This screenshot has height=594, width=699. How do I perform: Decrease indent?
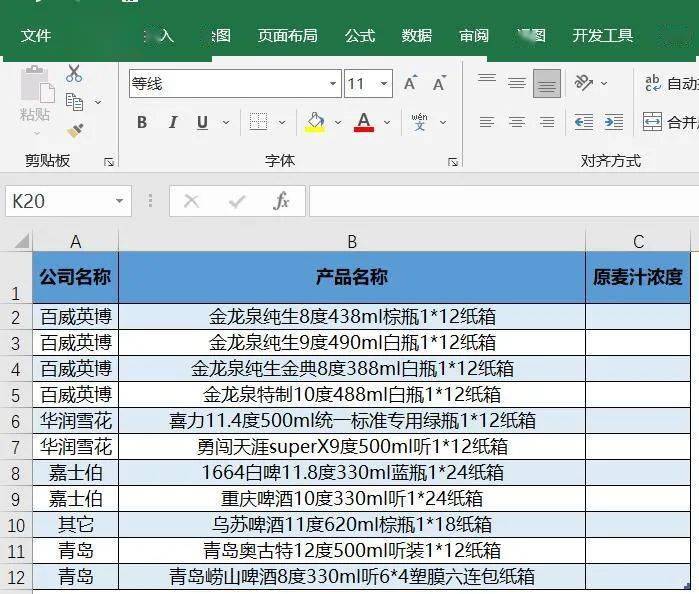(x=584, y=122)
